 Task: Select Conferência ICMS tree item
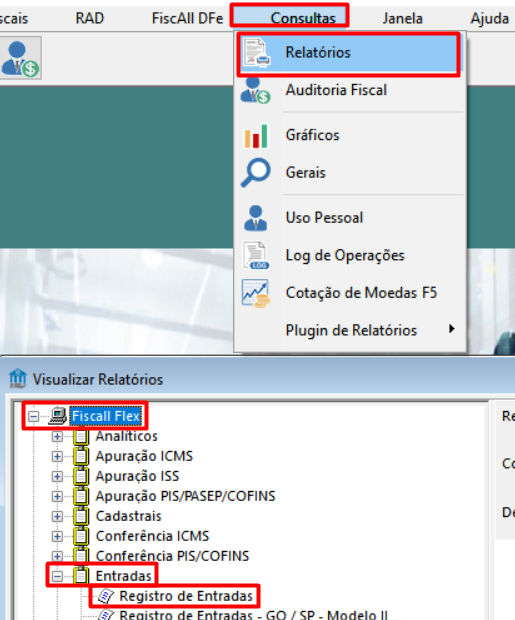point(152,536)
